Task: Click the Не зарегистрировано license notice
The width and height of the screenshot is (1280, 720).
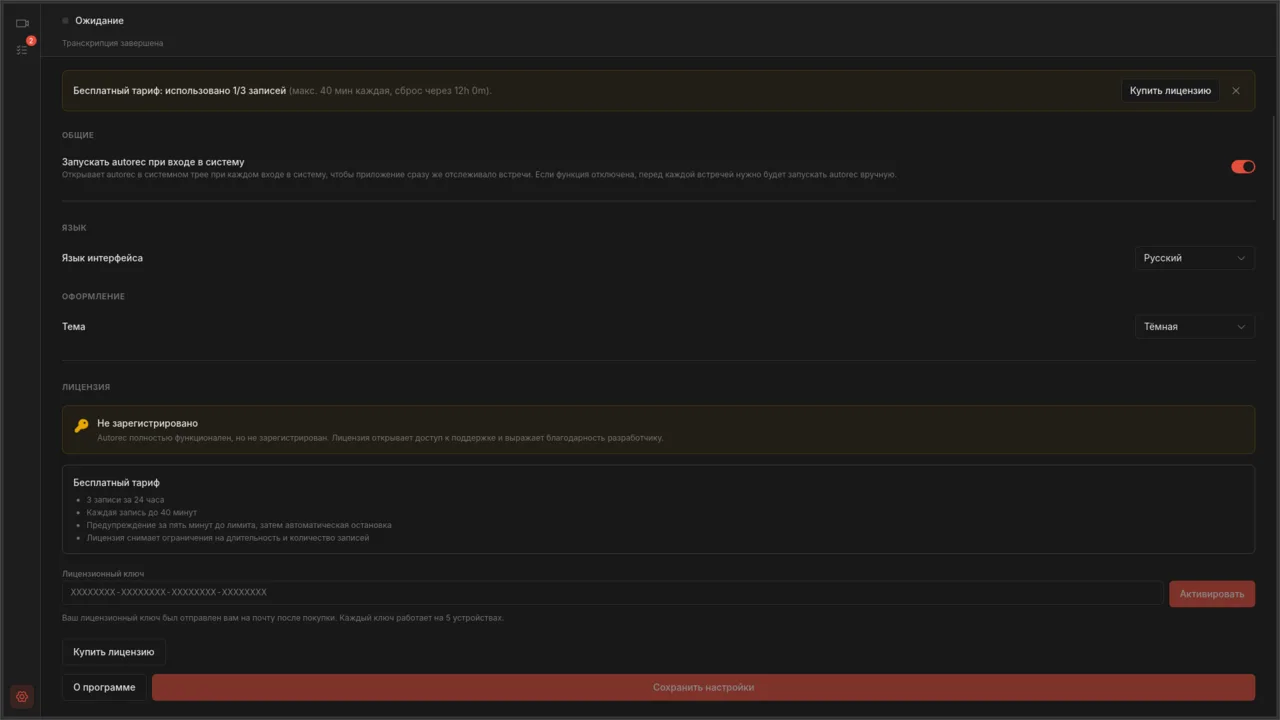Action: coord(658,430)
